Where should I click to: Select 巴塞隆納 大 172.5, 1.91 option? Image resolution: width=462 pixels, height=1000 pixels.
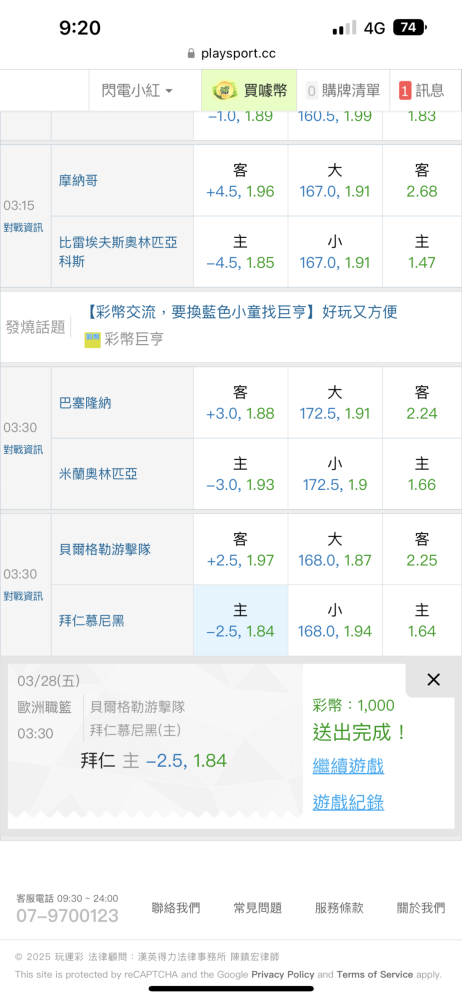(335, 402)
